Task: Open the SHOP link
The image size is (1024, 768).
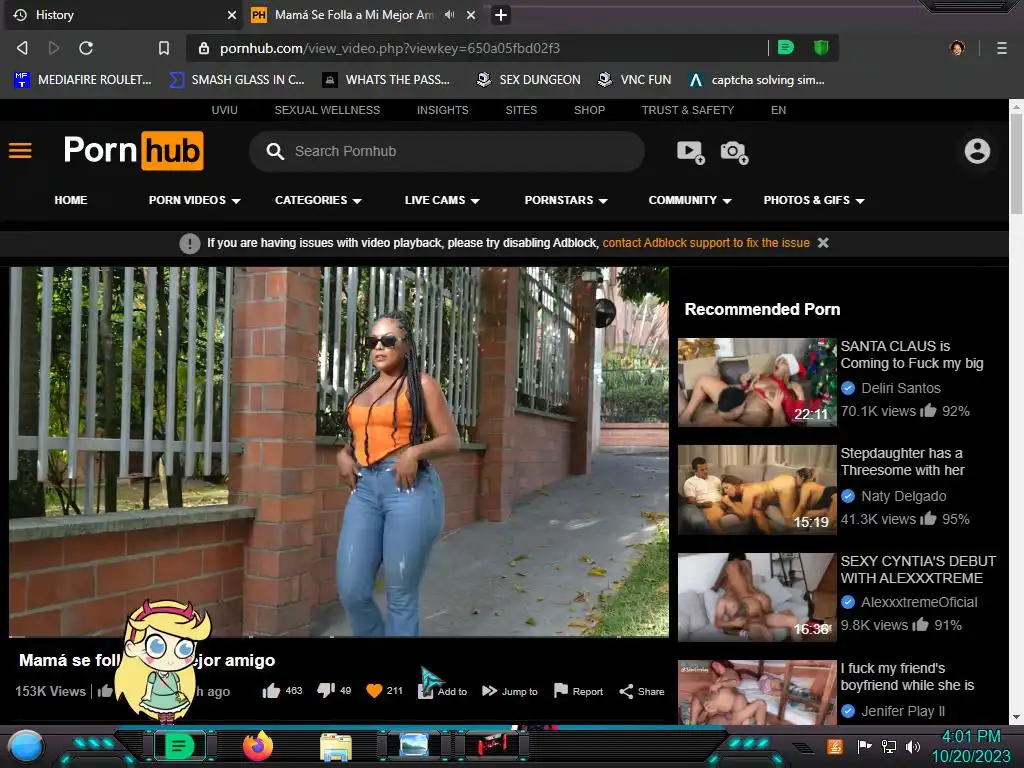Action: [589, 110]
